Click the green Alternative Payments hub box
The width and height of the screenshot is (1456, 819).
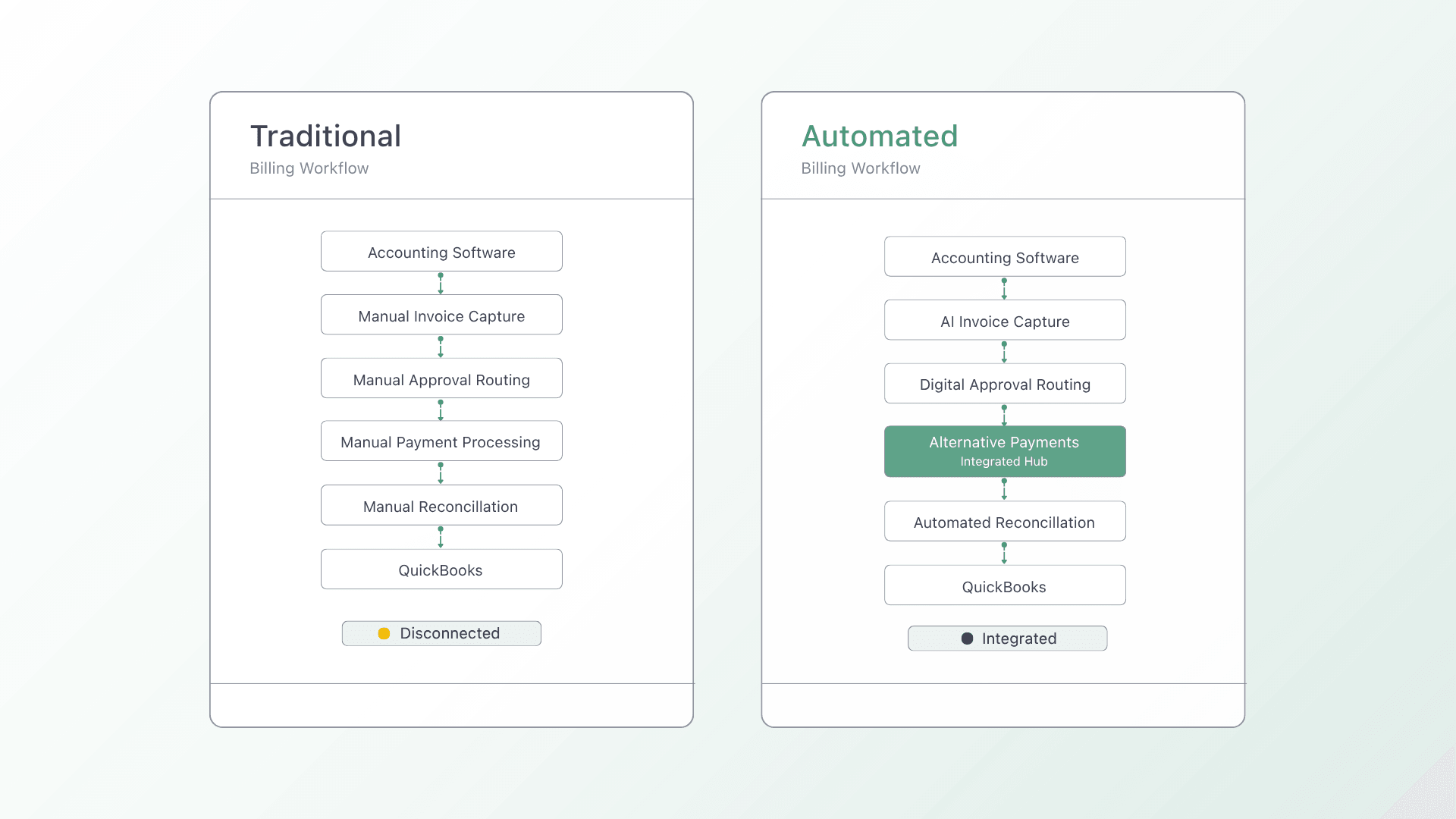1005,451
